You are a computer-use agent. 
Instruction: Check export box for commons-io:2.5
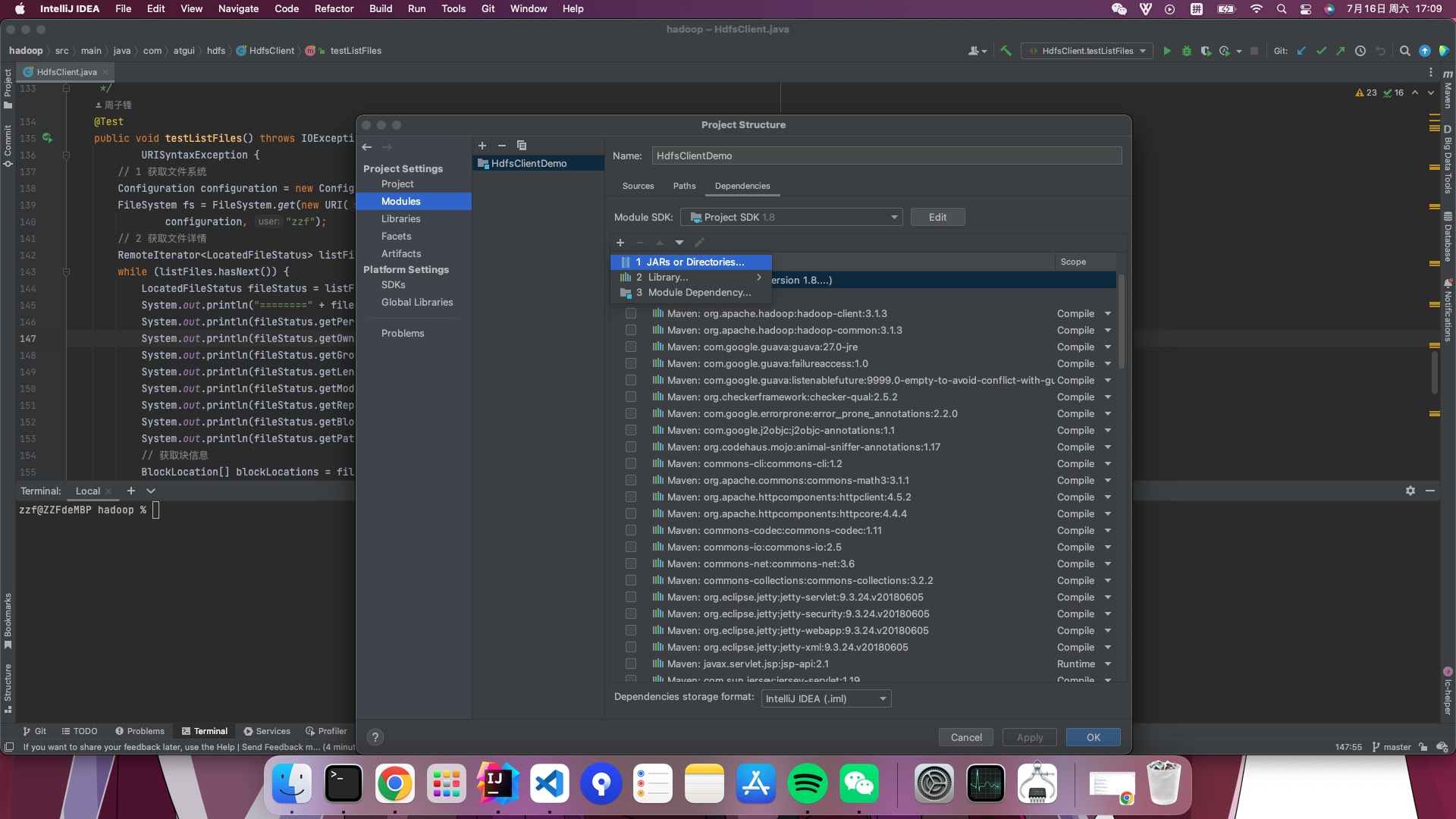point(631,547)
